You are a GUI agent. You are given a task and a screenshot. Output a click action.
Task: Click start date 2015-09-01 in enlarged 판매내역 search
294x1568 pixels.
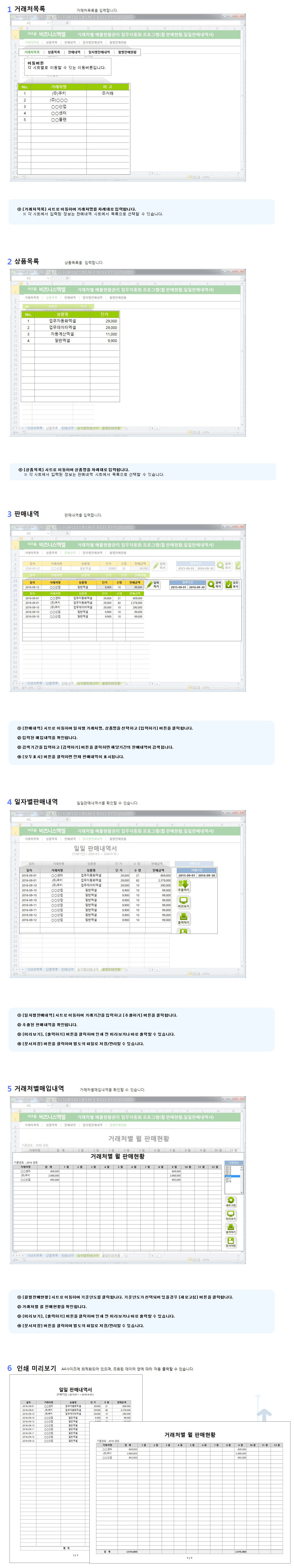point(178,587)
